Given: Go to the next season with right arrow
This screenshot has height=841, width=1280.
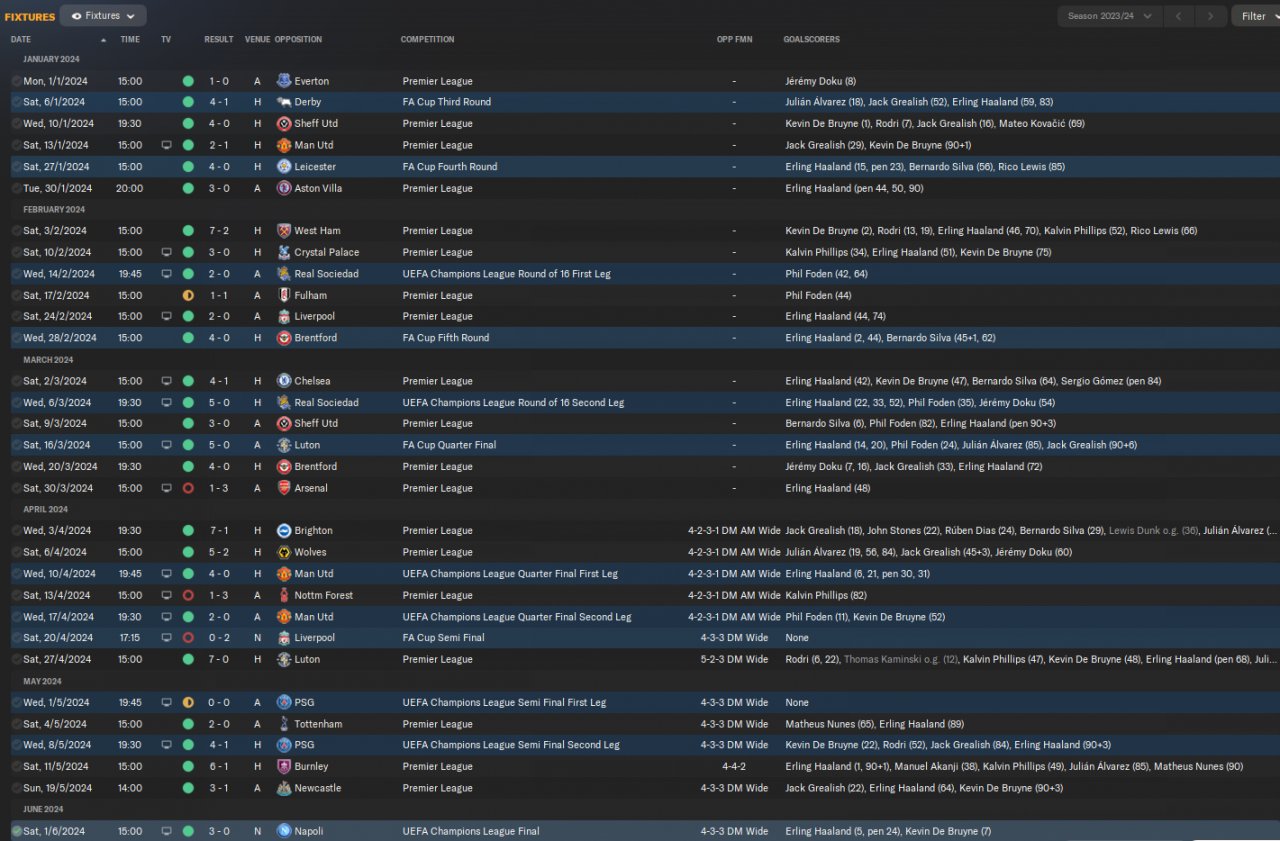Looking at the screenshot, I should click(1211, 16).
